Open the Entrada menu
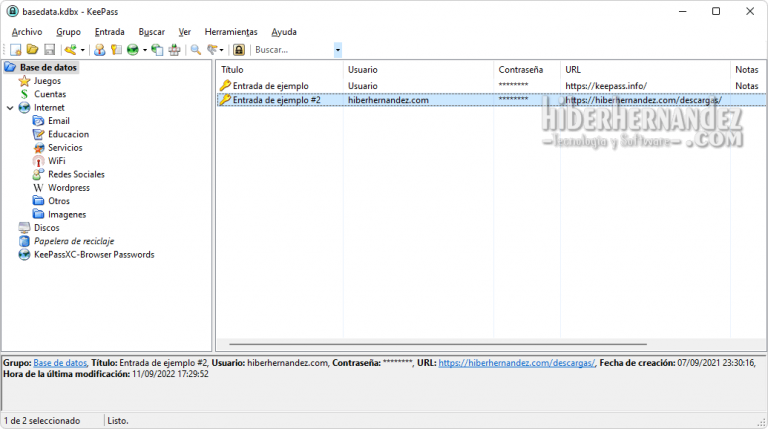This screenshot has height=429, width=768. (109, 32)
